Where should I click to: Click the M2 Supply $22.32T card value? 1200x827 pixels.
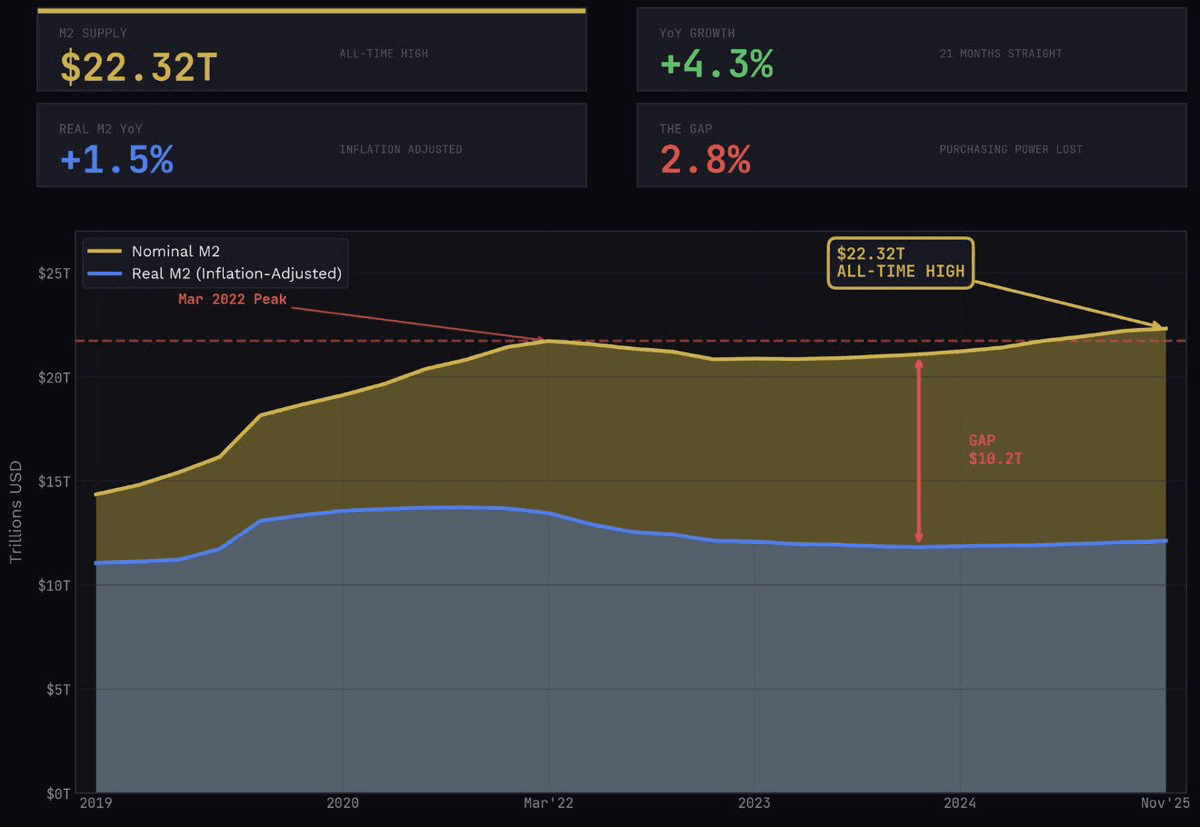pyautogui.click(x=138, y=66)
